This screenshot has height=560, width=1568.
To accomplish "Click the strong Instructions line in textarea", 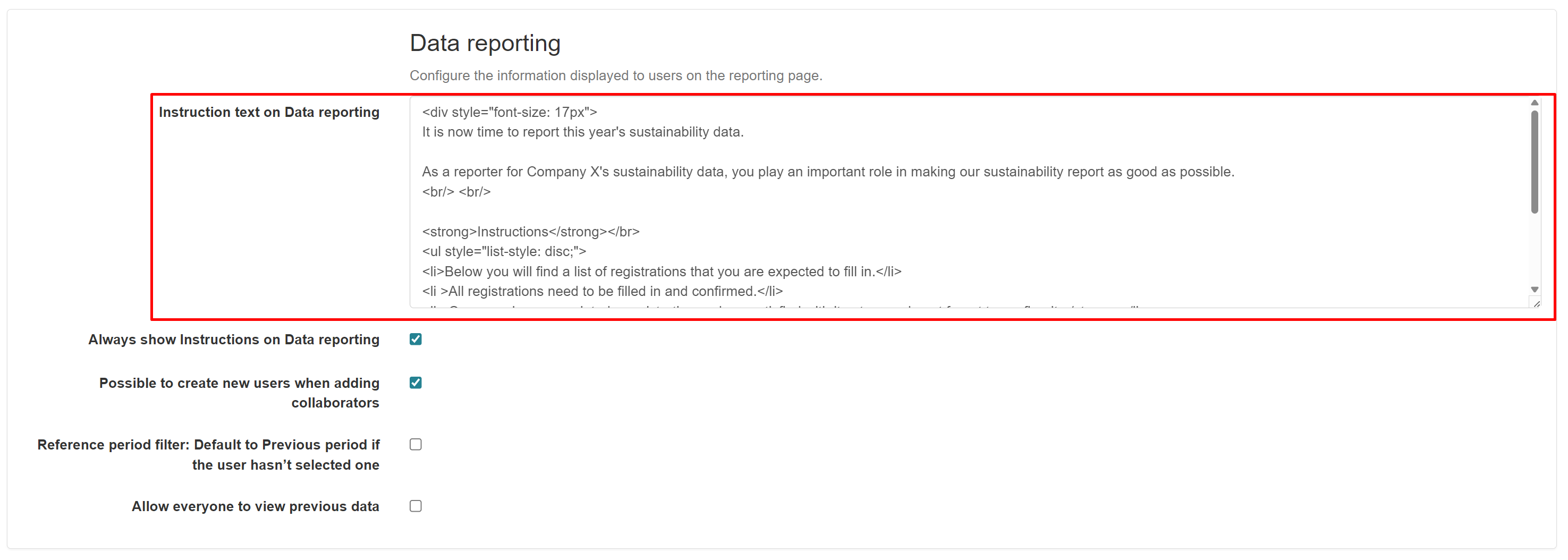I will tap(530, 232).
